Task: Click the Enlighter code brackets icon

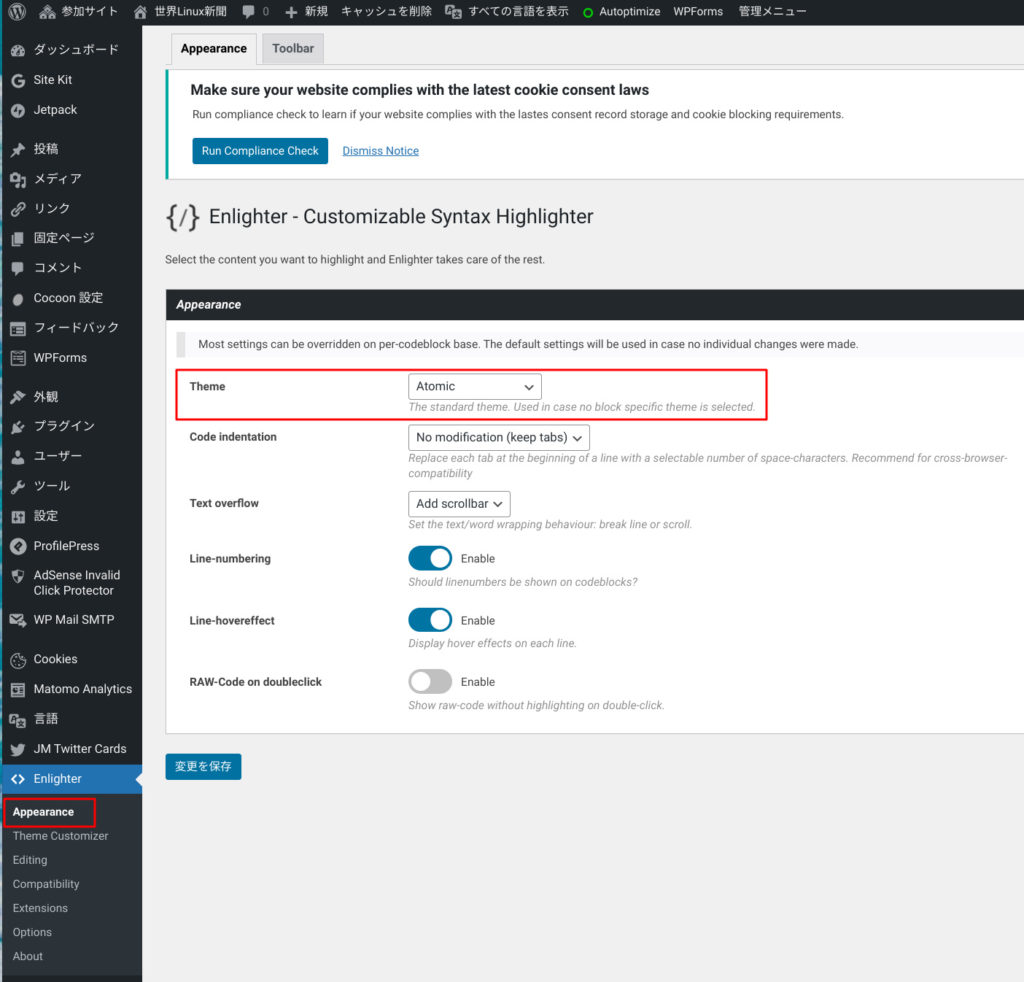Action: (x=18, y=779)
